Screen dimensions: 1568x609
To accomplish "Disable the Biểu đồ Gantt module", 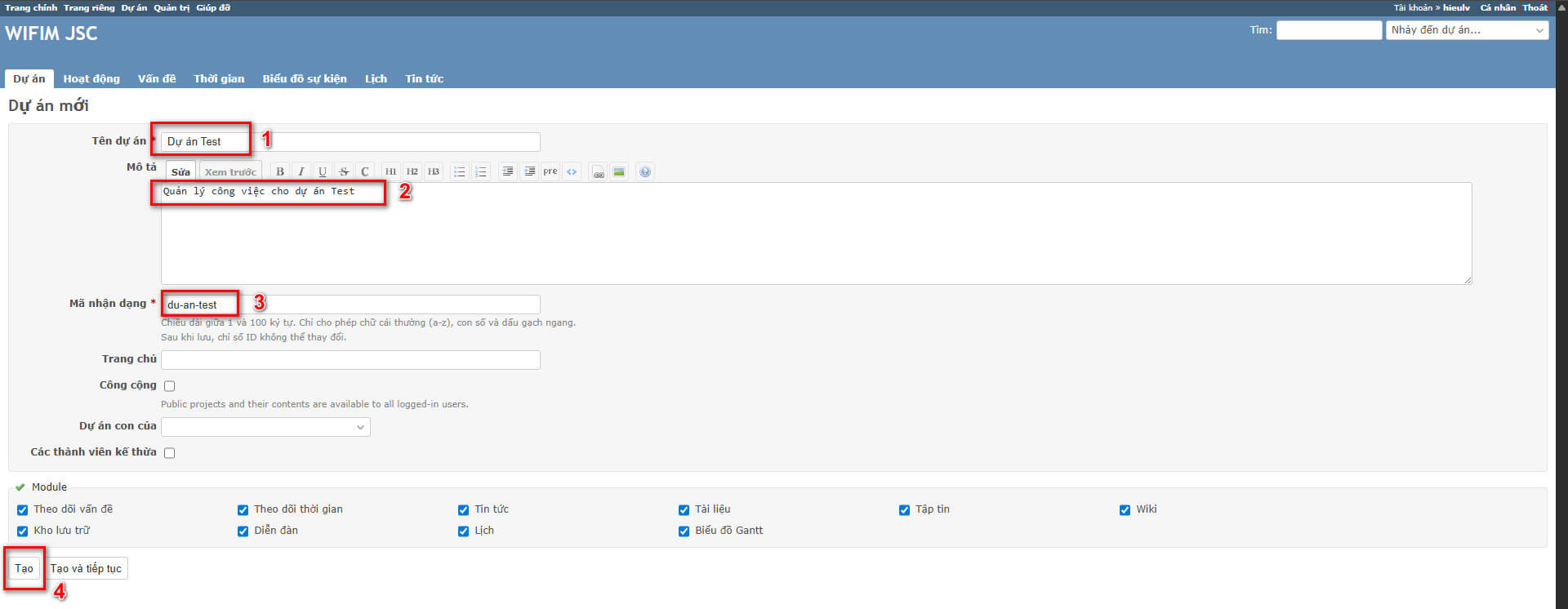I will click(x=684, y=531).
